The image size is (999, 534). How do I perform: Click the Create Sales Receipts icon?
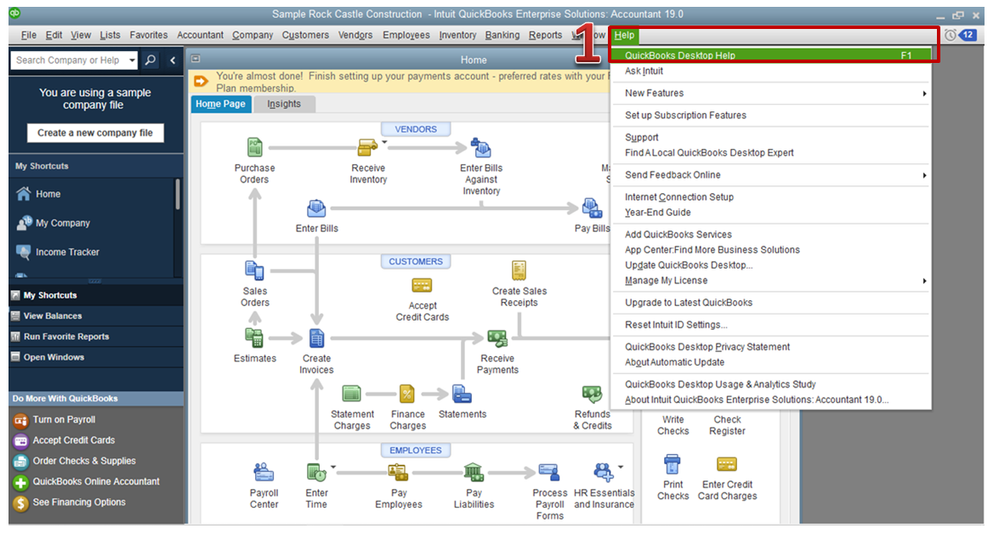pyautogui.click(x=519, y=271)
